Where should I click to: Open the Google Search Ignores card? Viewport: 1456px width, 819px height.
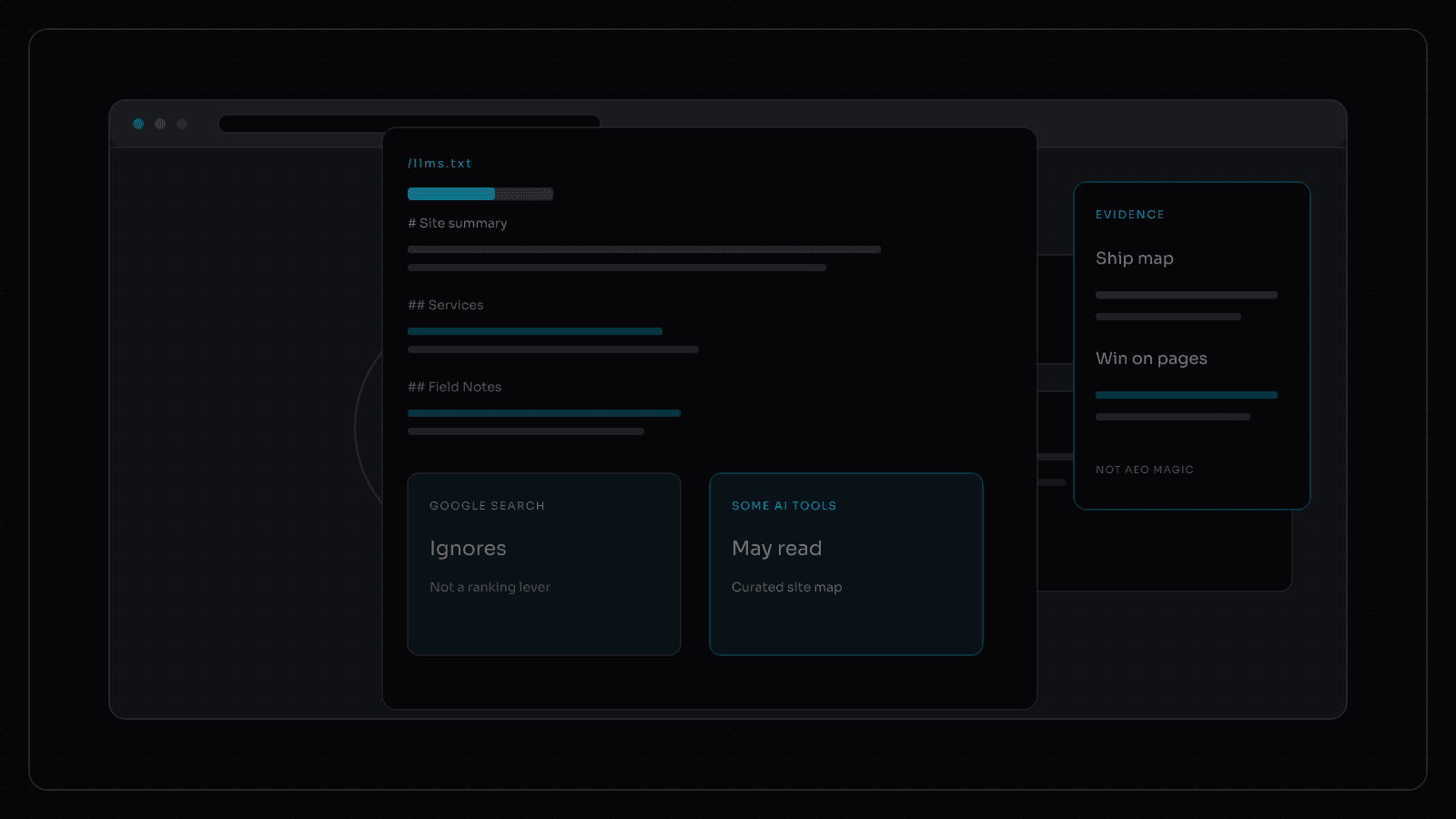pos(544,564)
